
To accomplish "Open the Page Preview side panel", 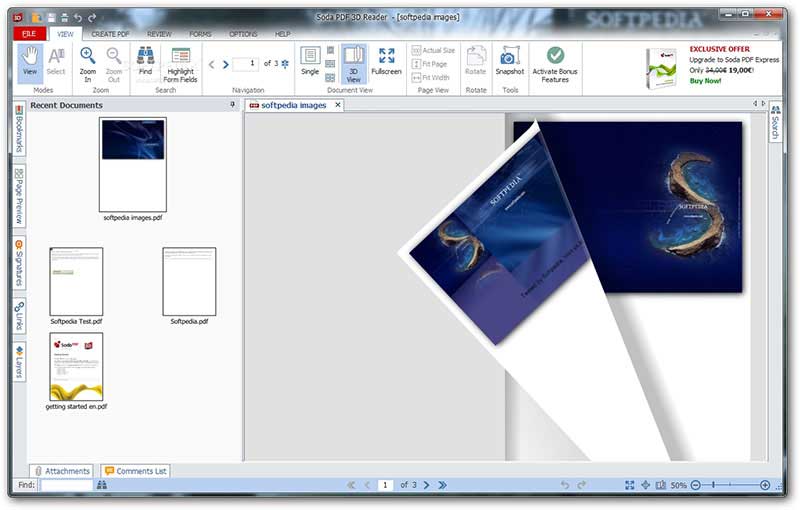I will pos(19,196).
